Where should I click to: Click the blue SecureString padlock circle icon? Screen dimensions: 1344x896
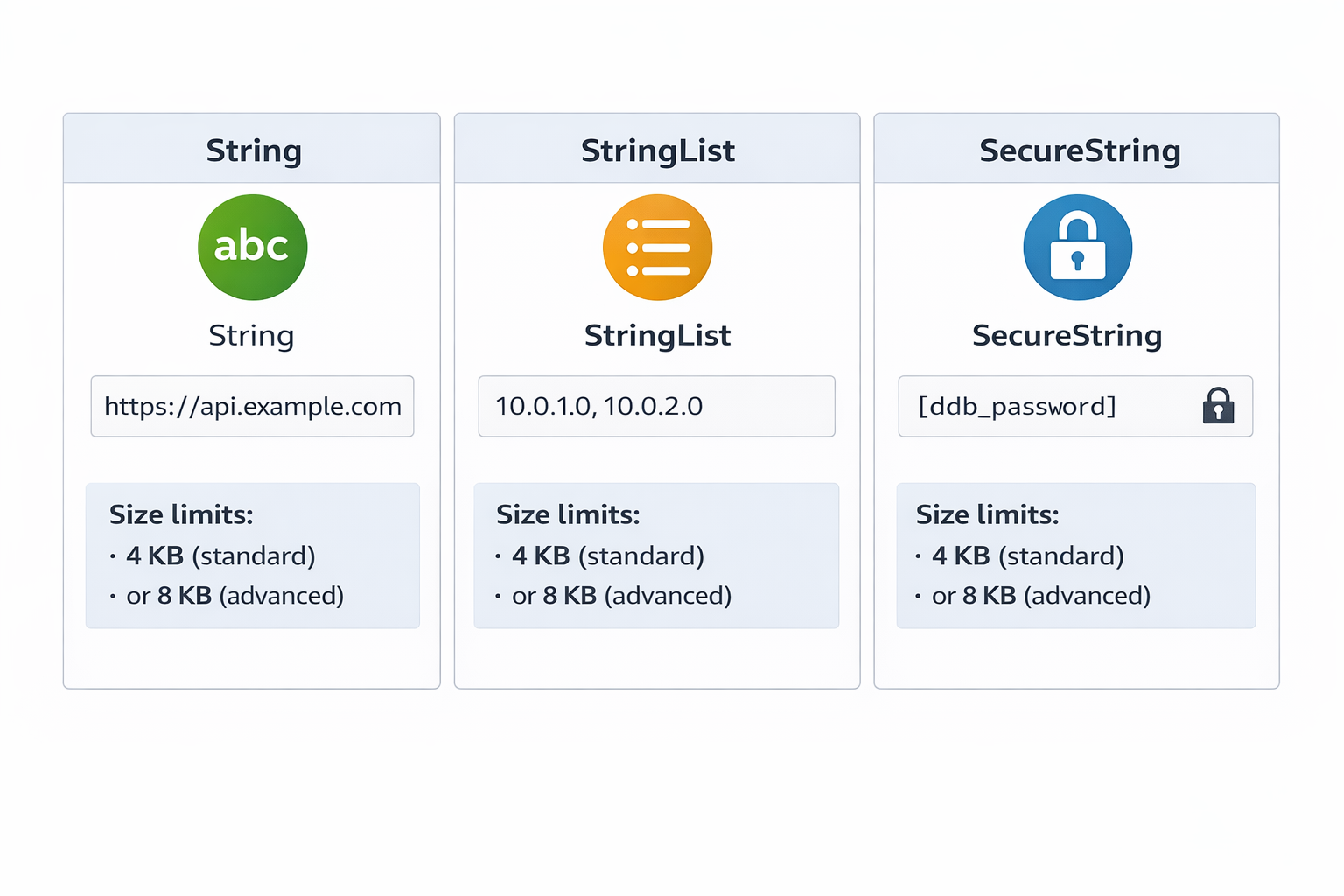[1077, 247]
